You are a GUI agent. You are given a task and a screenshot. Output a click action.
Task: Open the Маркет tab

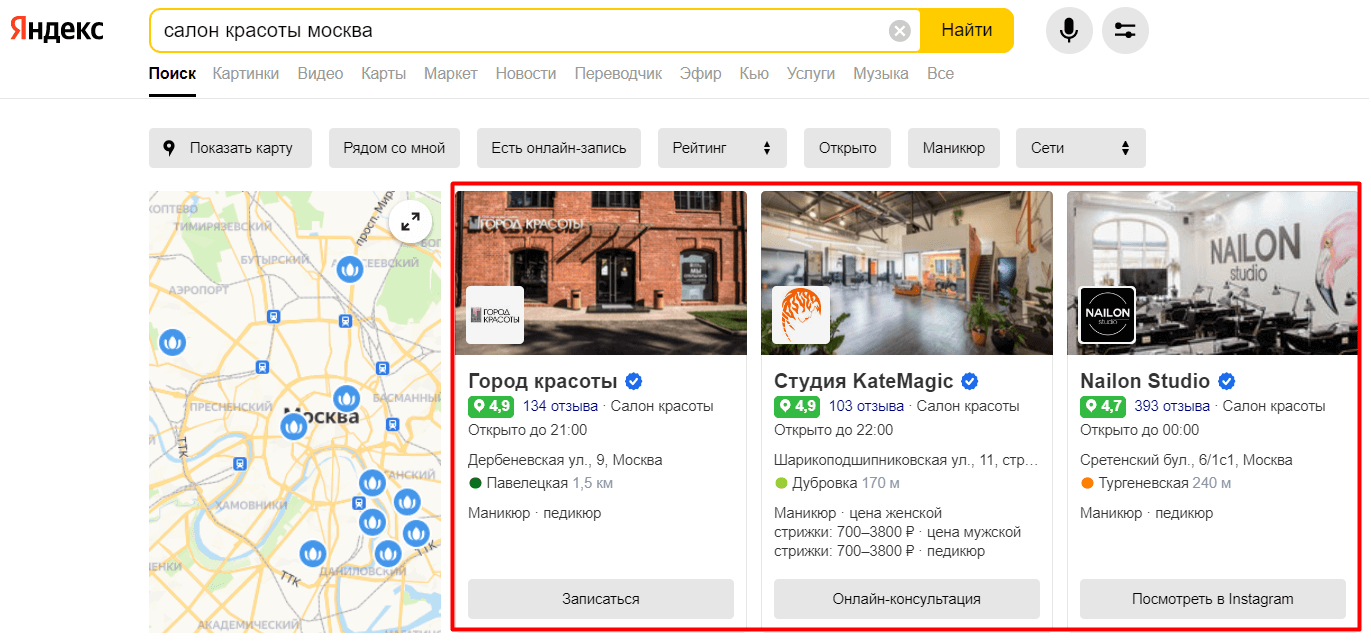click(x=451, y=73)
